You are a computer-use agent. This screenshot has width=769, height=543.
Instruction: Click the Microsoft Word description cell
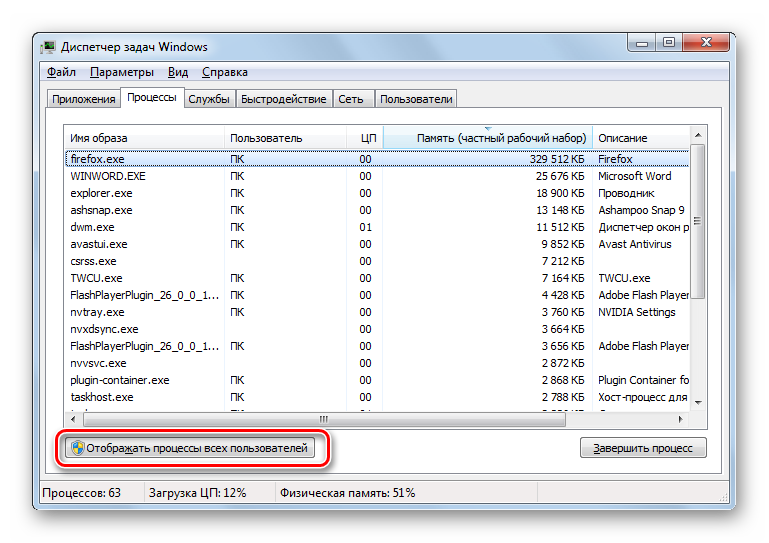(635, 176)
